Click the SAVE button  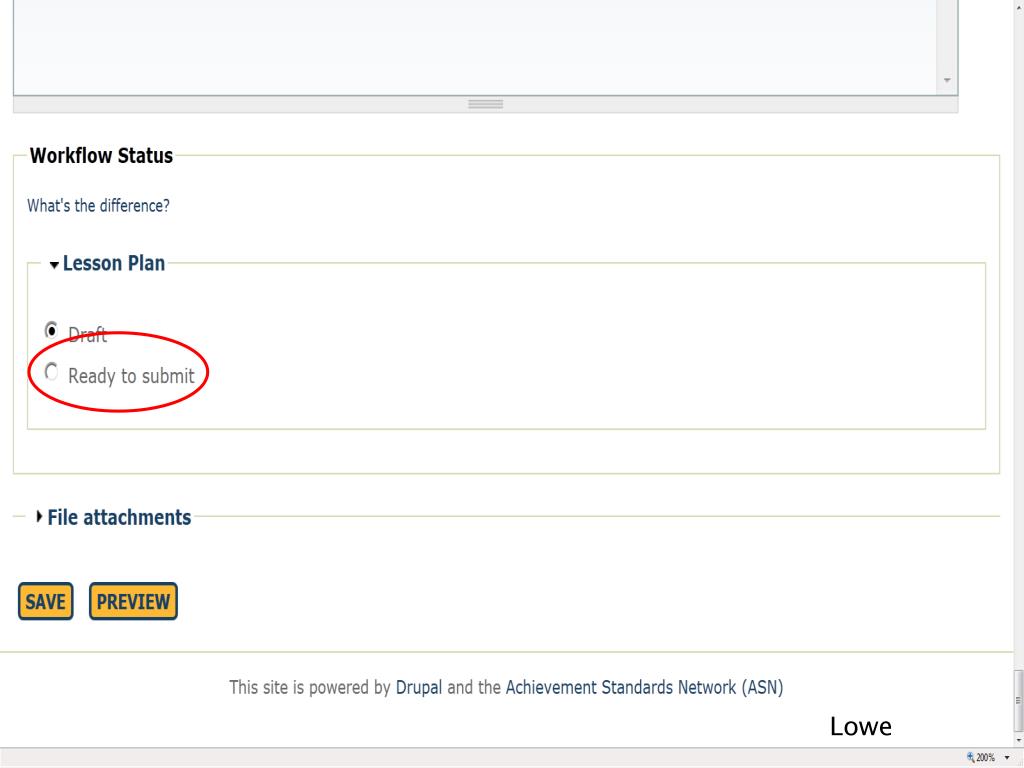(x=46, y=601)
